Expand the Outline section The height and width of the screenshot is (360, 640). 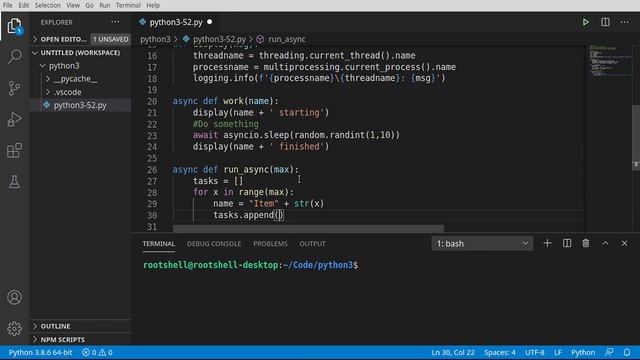tap(81, 326)
